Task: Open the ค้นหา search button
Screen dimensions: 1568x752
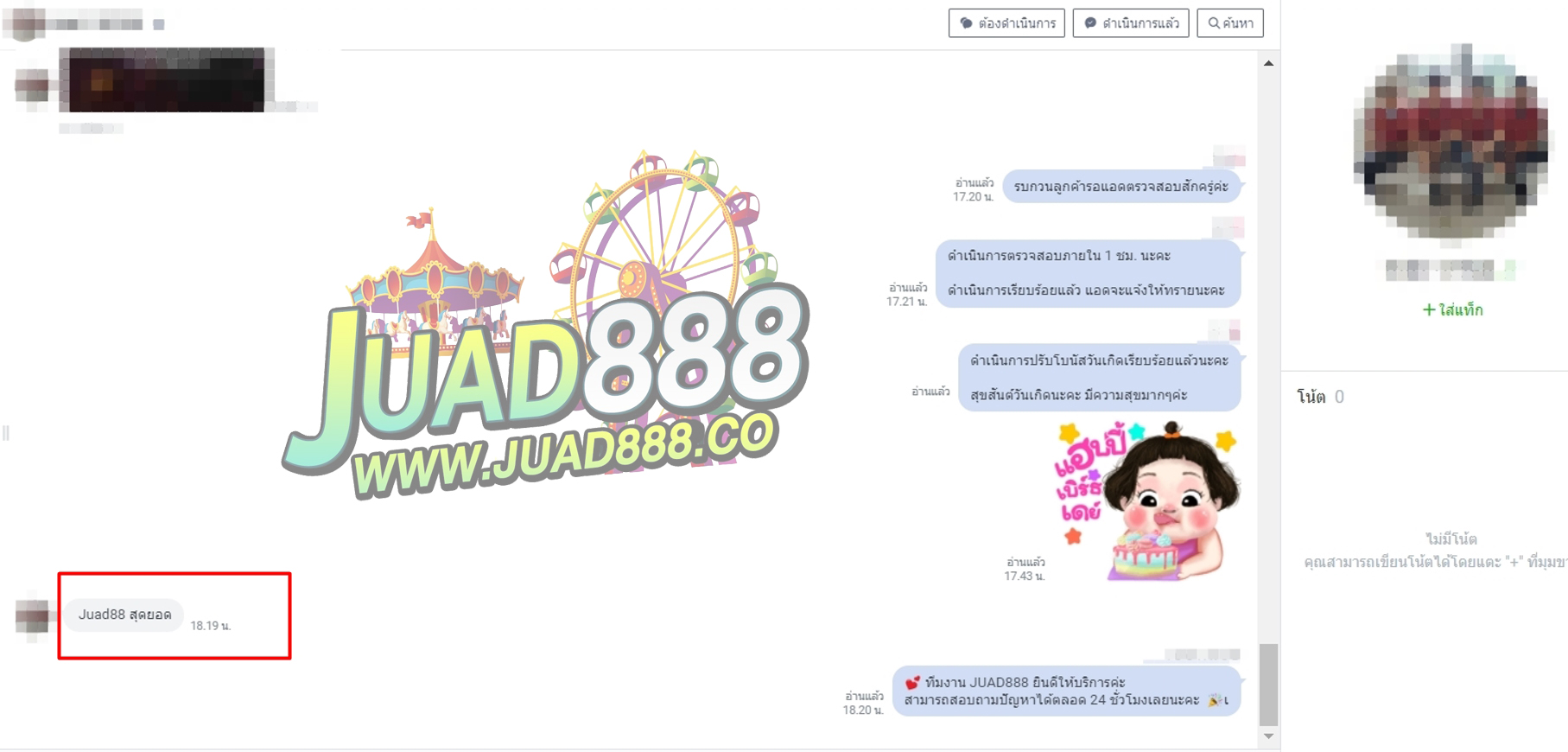Action: click(x=1230, y=23)
